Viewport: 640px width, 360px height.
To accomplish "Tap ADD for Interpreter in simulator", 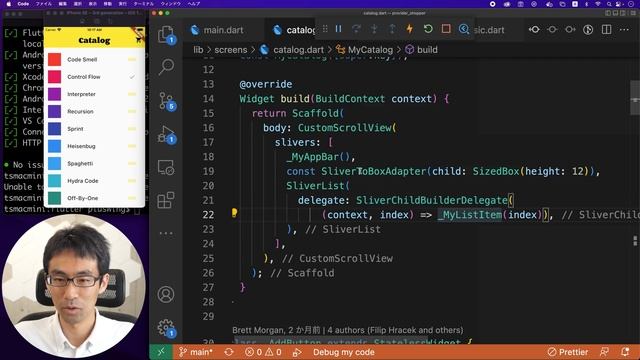I will click(x=132, y=94).
